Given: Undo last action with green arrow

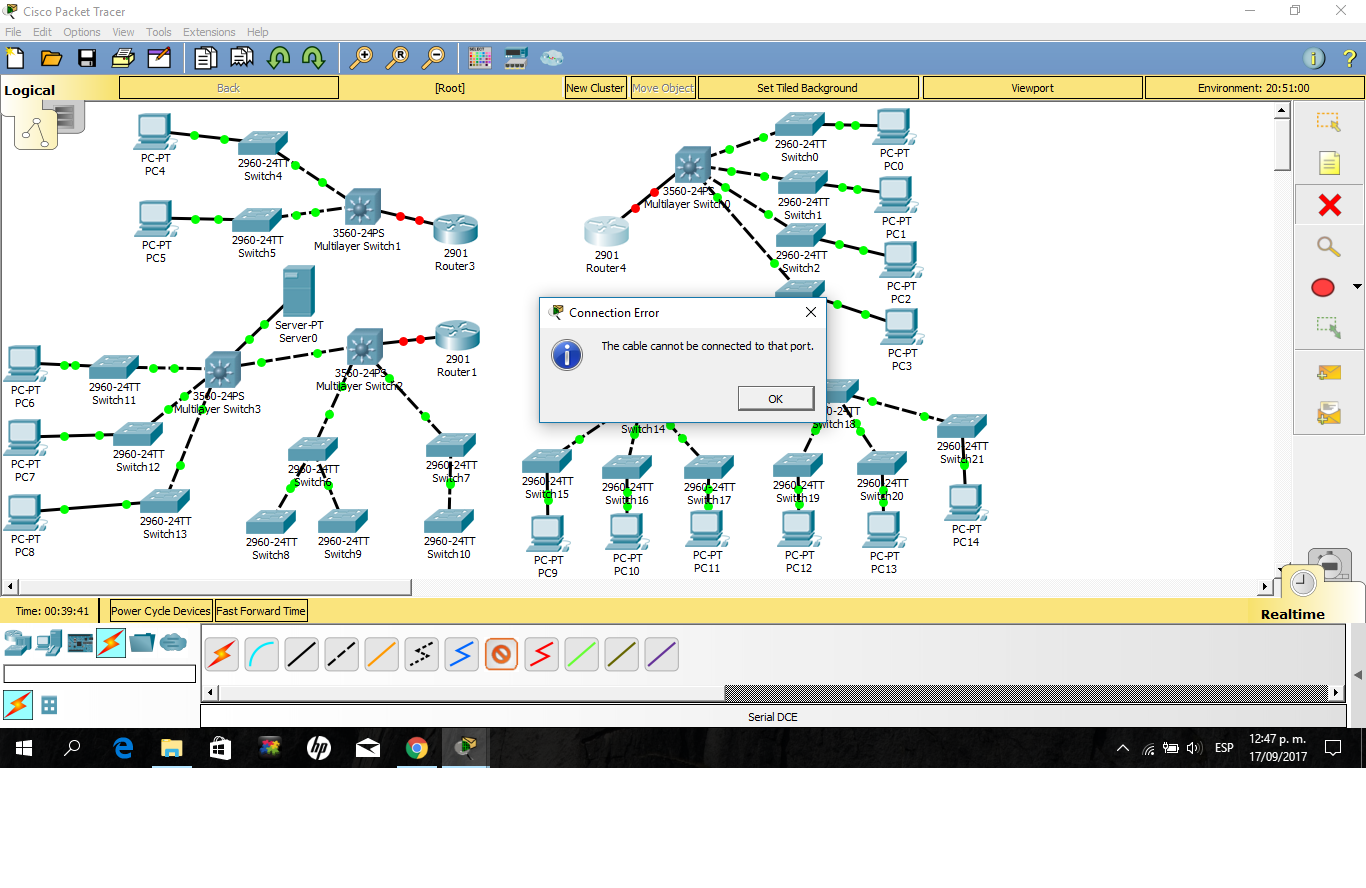Looking at the screenshot, I should 278,58.
